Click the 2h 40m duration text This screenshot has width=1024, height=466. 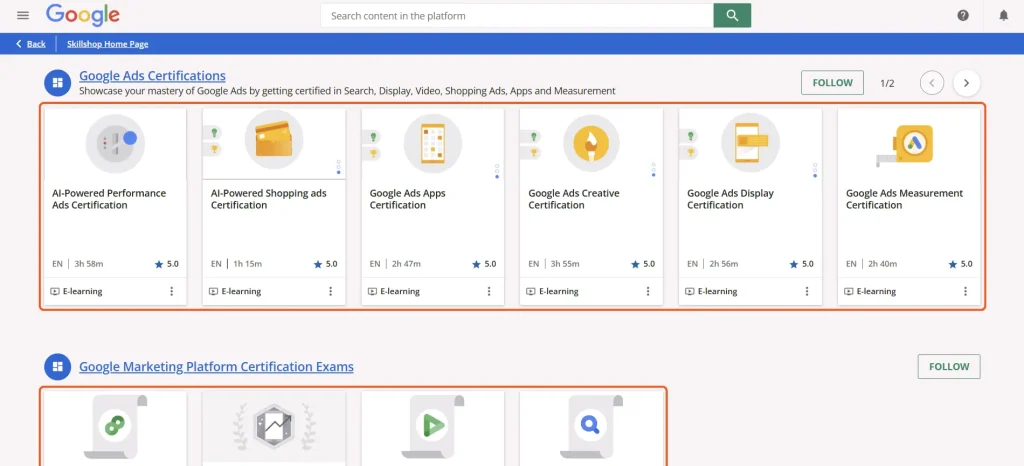[882, 264]
